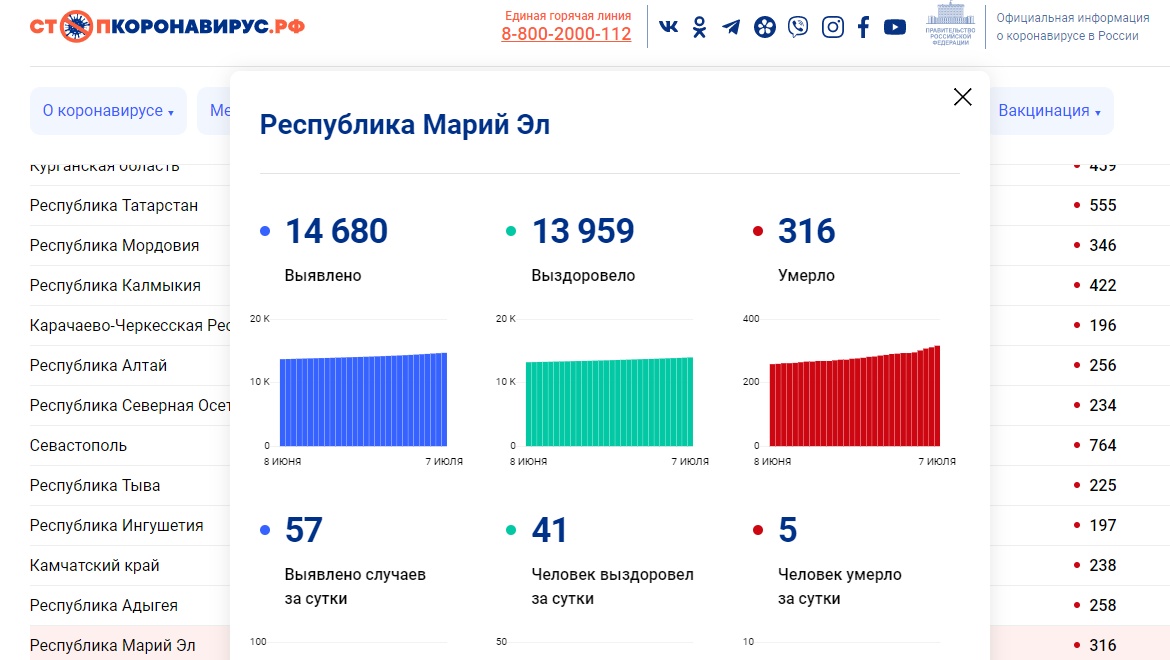
Task: Expand the Вакцинация dropdown menu
Action: click(1049, 111)
